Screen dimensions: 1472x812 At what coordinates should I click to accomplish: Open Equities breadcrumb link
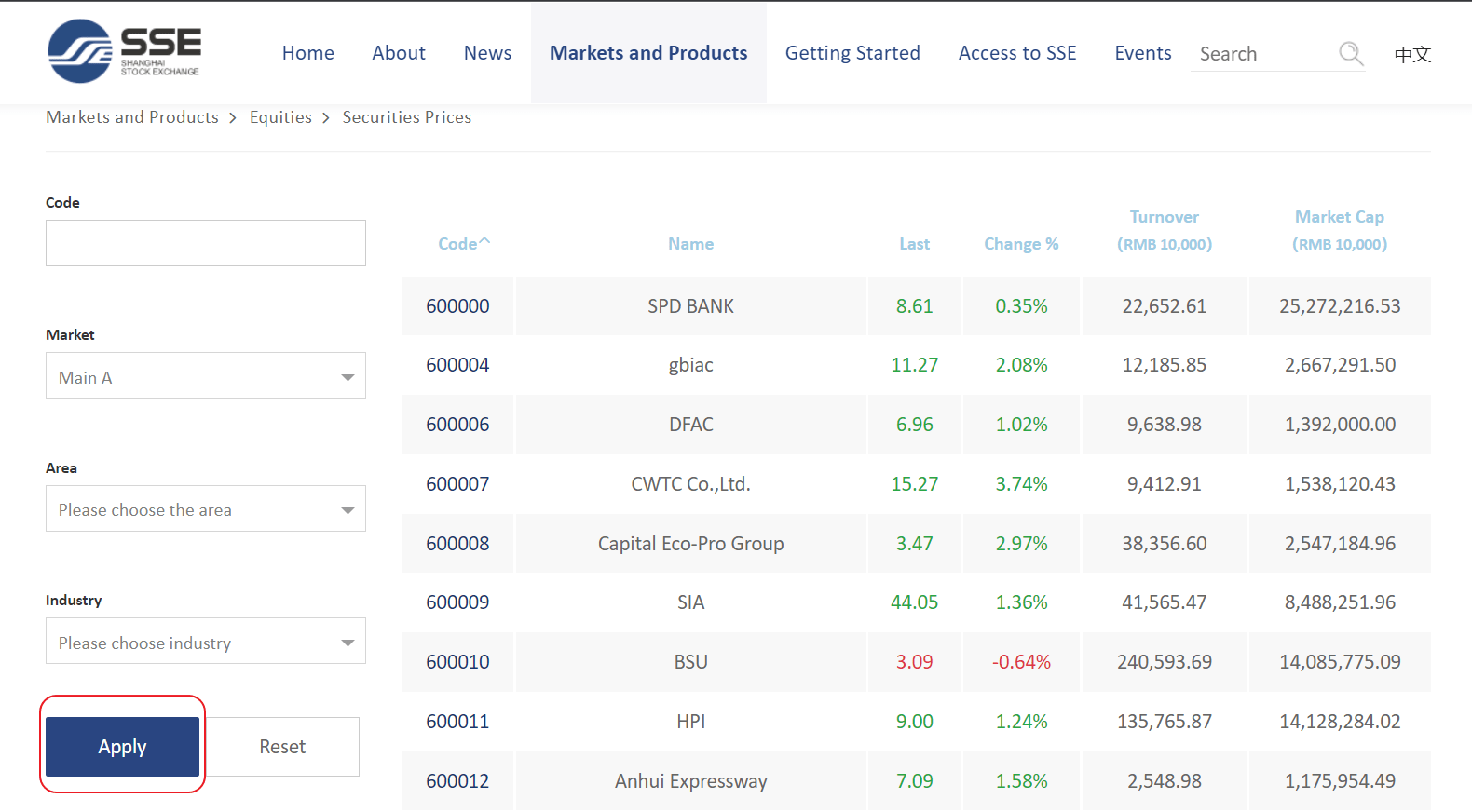[x=280, y=117]
